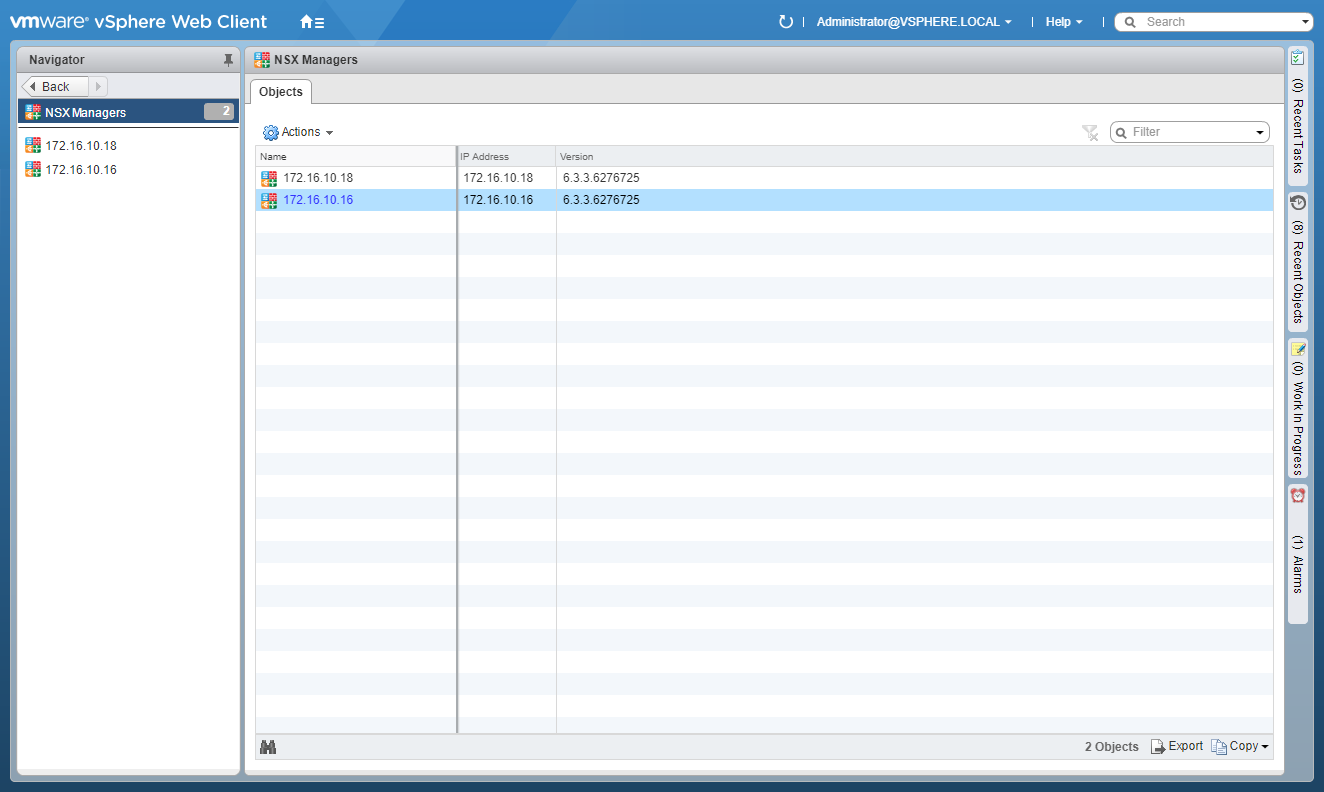Screen dimensions: 1324x792
Task: Select 172.16.10.18 in Navigator list
Action: (81, 146)
